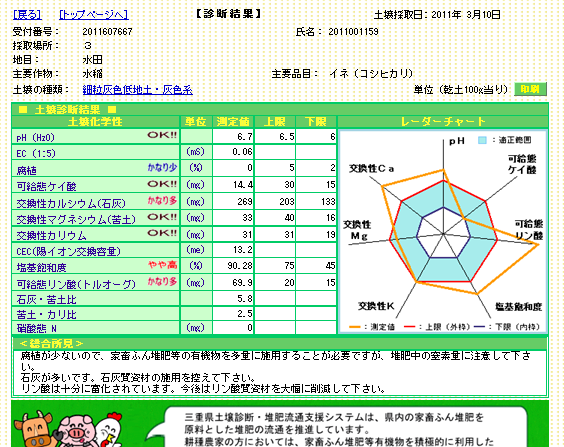Viewport: 564px width, 447px height.
Task: Click the base saturation value 90.28
Action: pyautogui.click(x=240, y=266)
